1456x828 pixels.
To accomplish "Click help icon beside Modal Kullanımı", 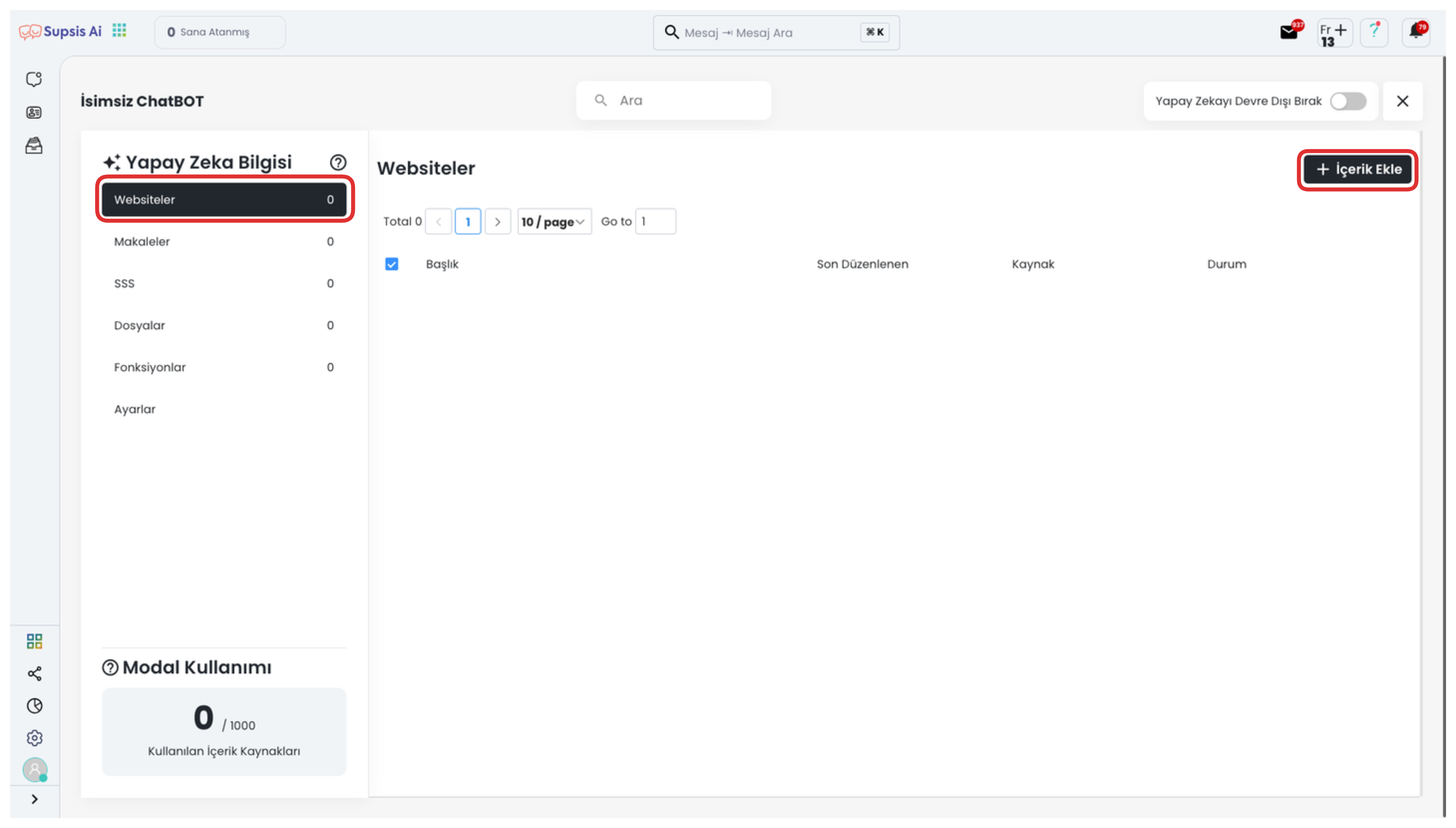I will (110, 668).
